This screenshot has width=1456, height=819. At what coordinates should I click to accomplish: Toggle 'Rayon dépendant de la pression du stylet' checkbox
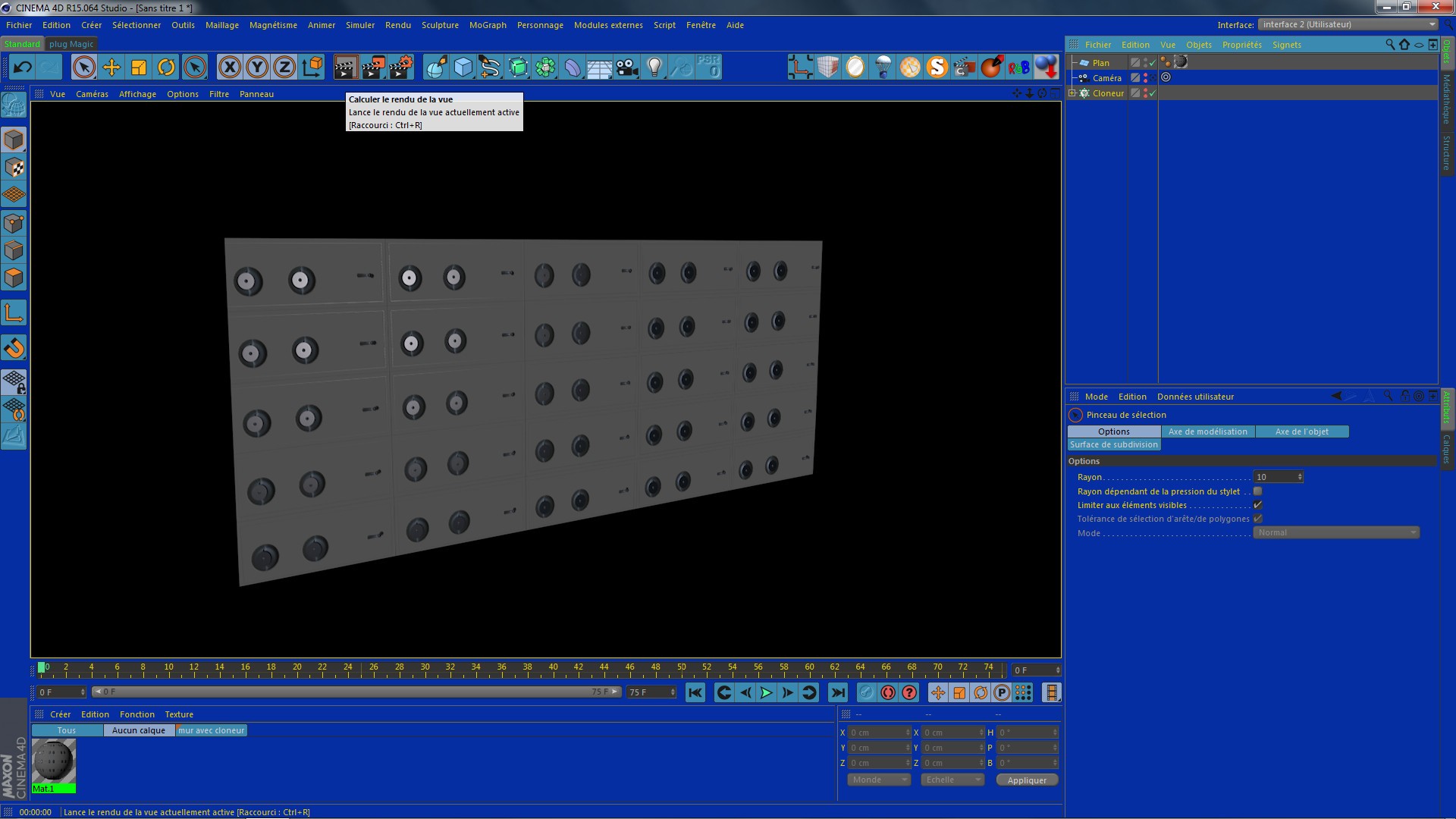tap(1258, 491)
